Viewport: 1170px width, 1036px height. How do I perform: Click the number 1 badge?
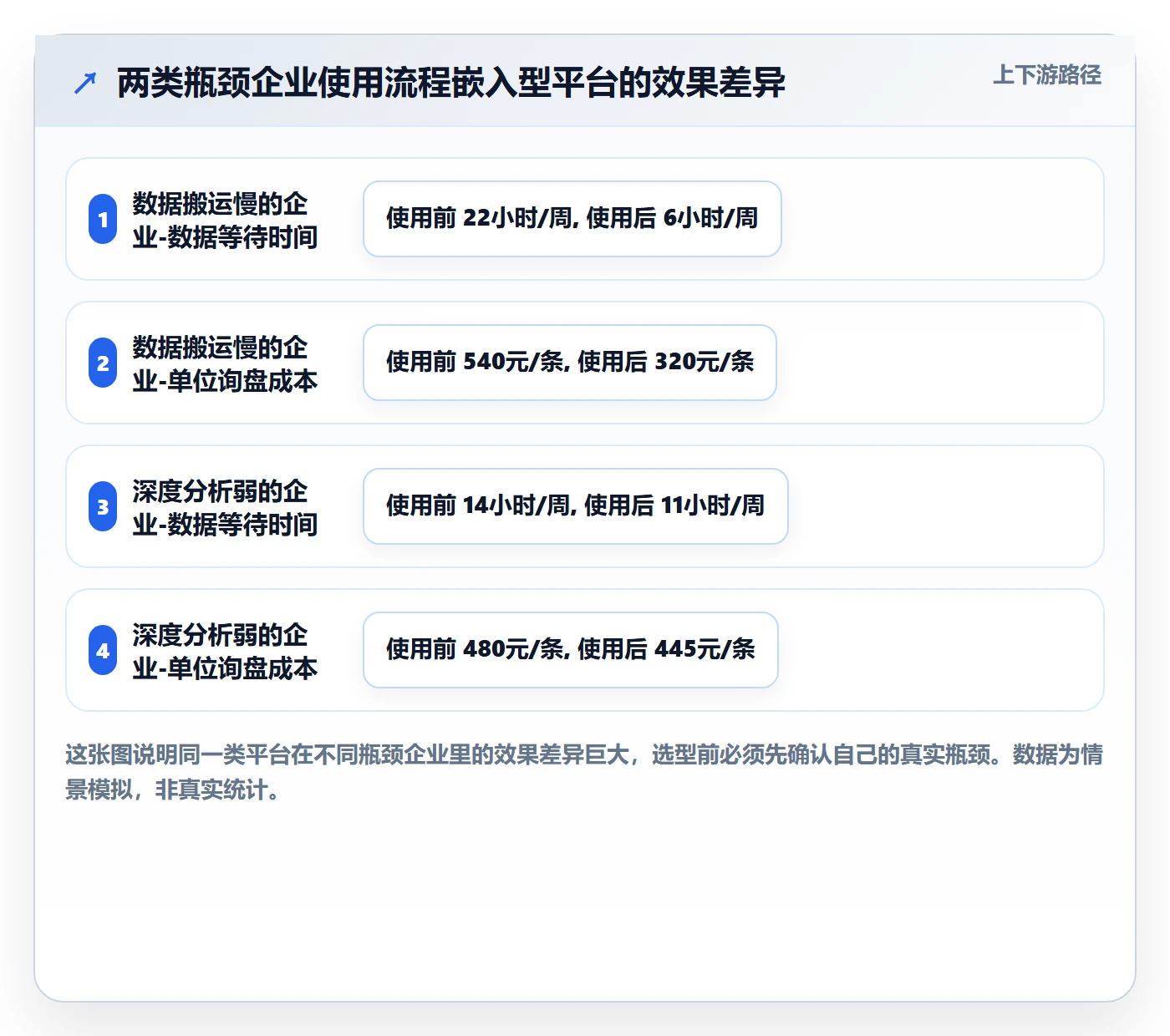pyautogui.click(x=103, y=219)
